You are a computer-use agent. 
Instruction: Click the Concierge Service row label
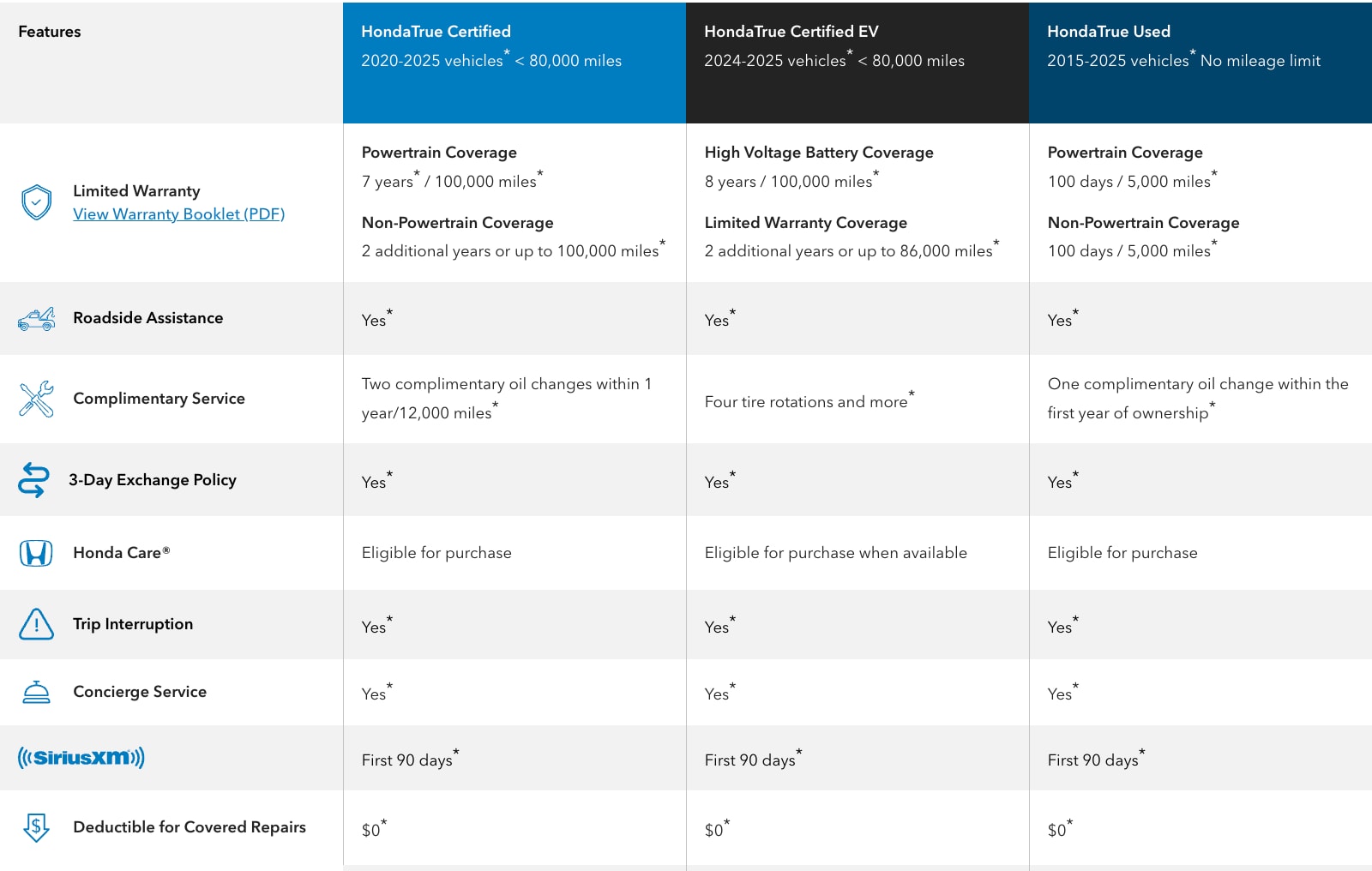pyautogui.click(x=140, y=692)
